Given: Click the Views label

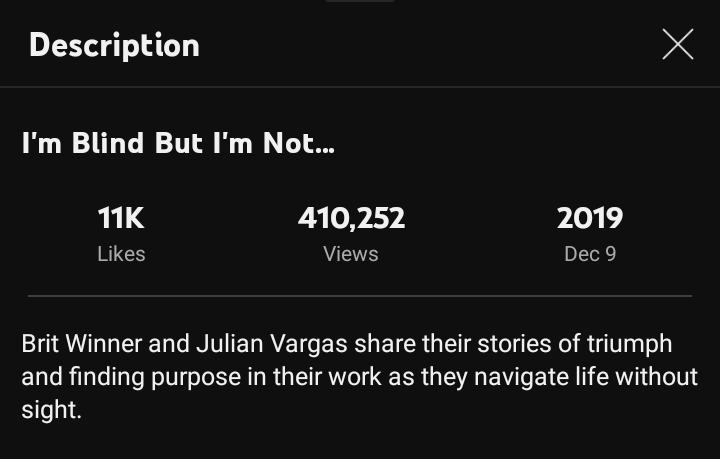Looking at the screenshot, I should (351, 254).
